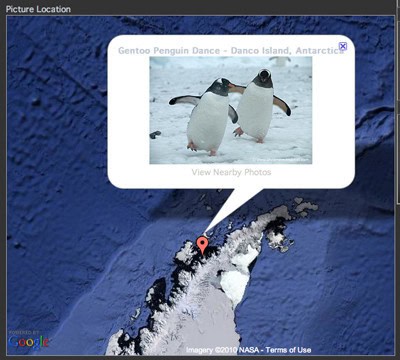Click the small islands off the peninsula's tip
Image resolution: width=400 pixels, height=360 pixels.
(304, 206)
